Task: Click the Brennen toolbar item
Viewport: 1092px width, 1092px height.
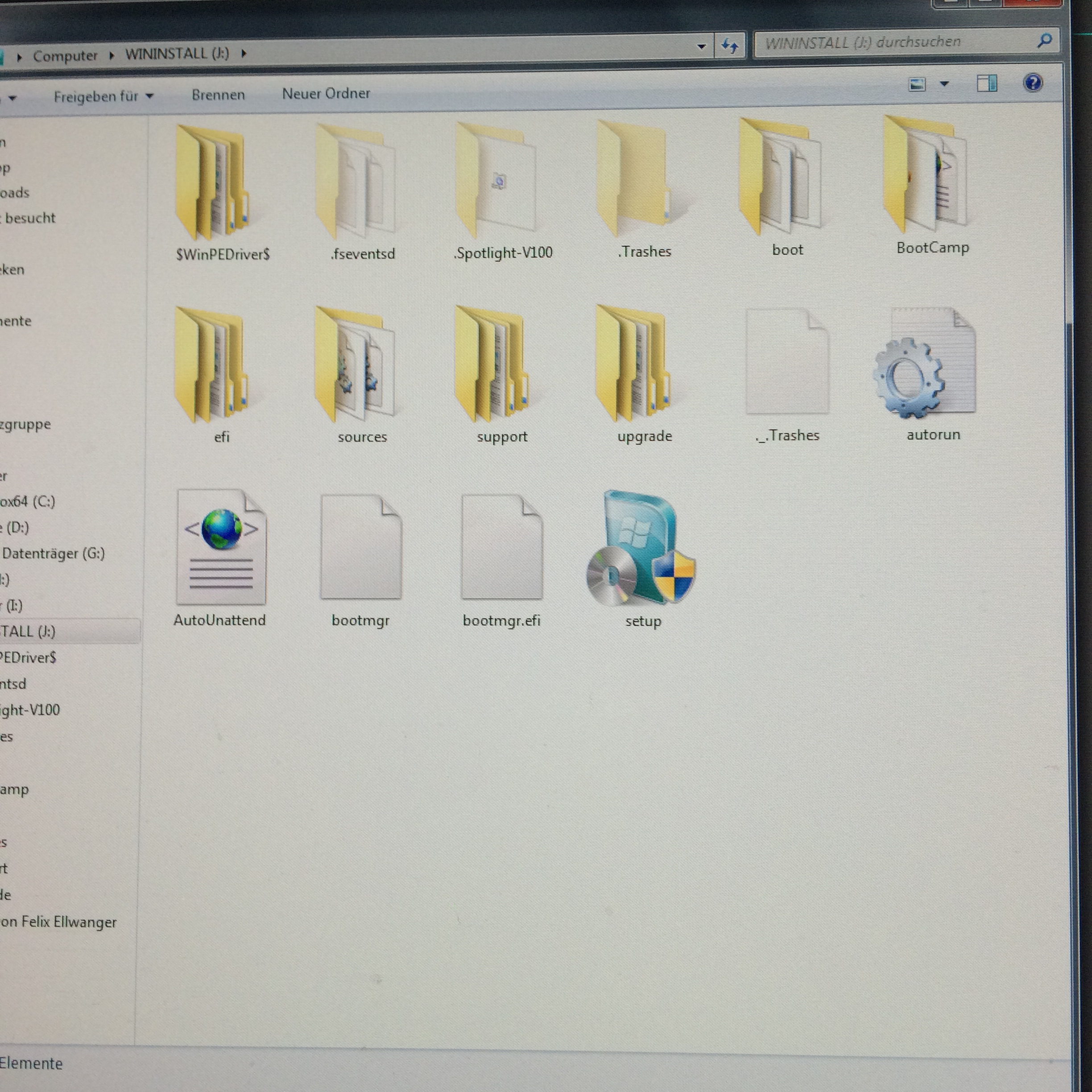Action: click(x=218, y=95)
